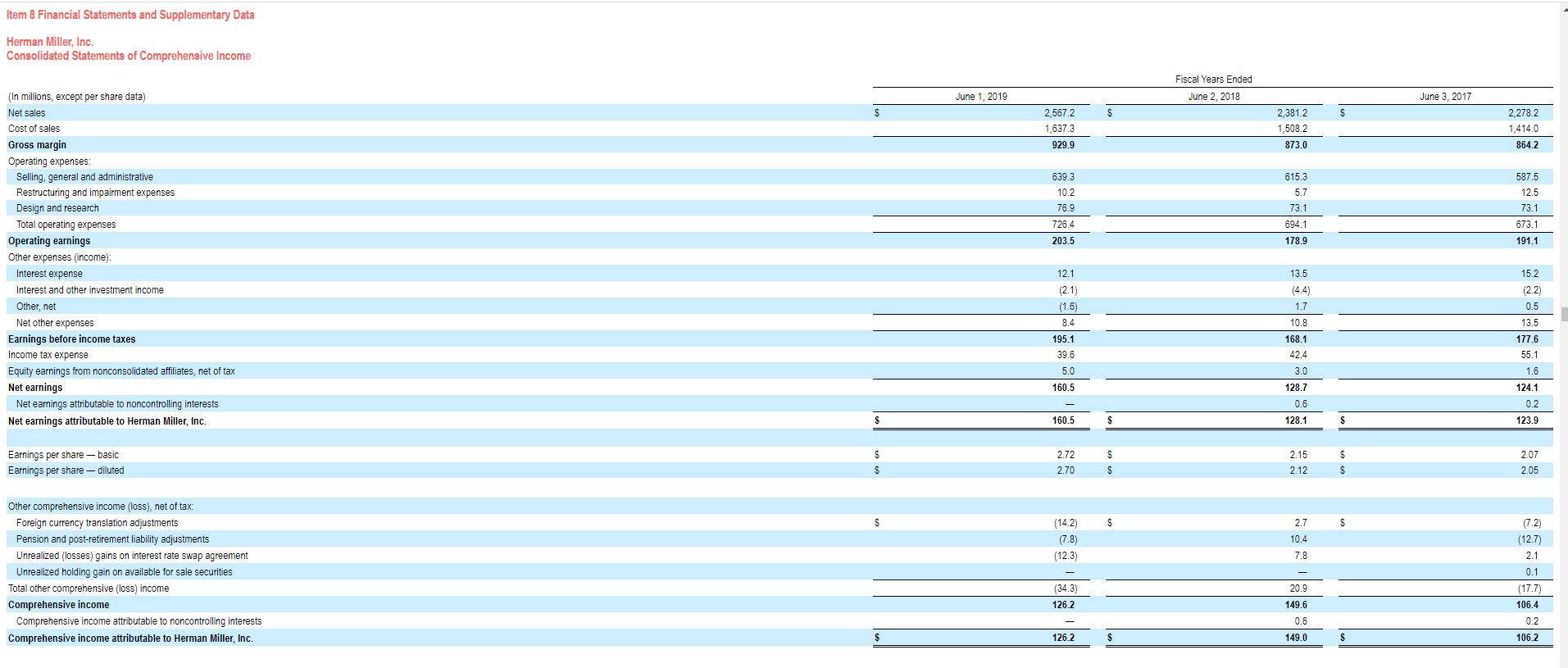Click 'Earnings per share — diluted' label
The height and width of the screenshot is (668, 1568).
(66, 470)
